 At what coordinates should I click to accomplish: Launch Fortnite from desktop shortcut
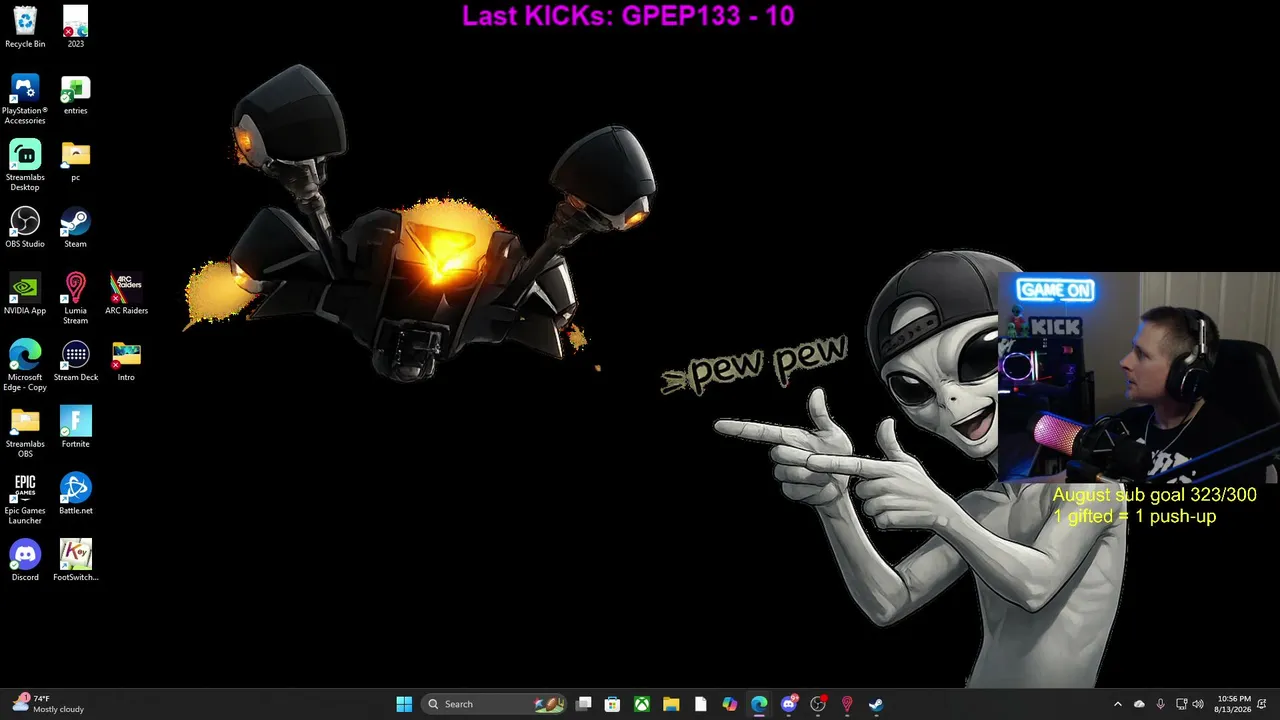tap(75, 427)
